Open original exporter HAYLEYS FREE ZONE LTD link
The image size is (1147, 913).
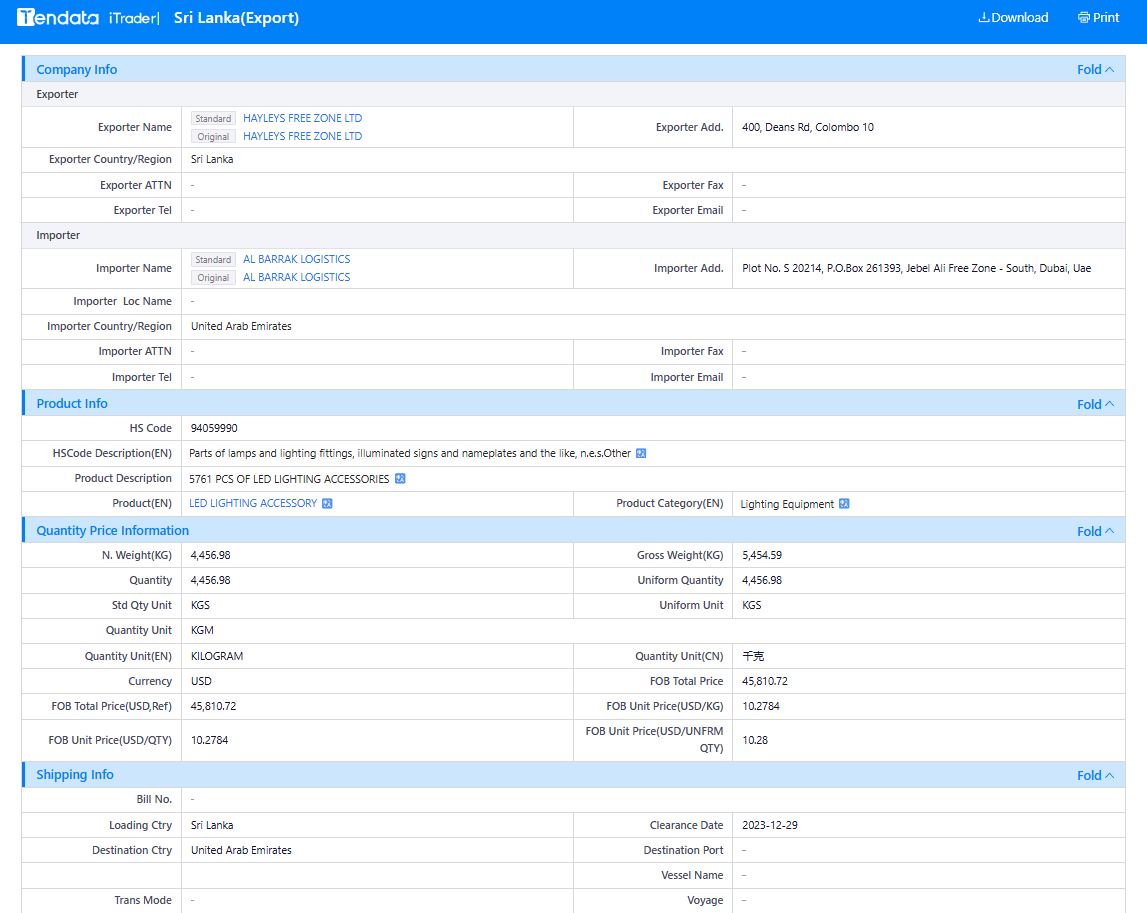pyautogui.click(x=302, y=136)
